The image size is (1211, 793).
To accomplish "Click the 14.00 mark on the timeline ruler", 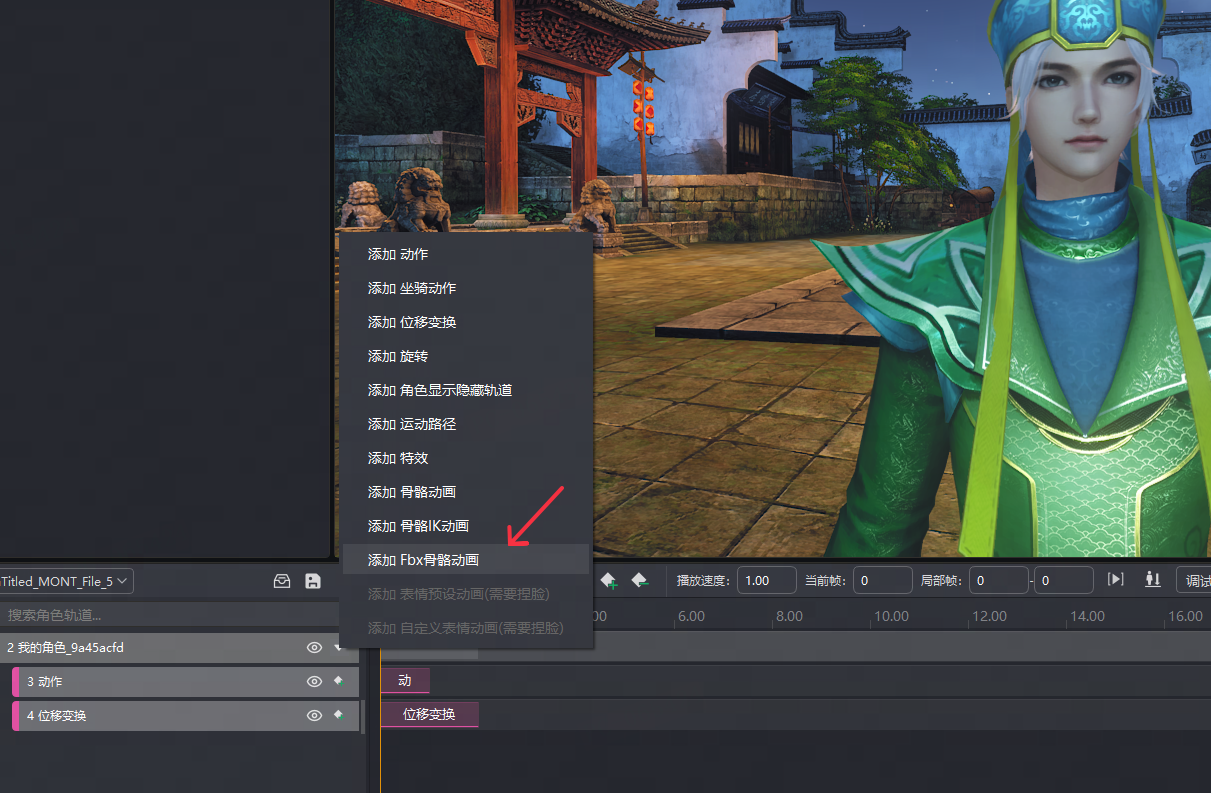I will [1087, 616].
